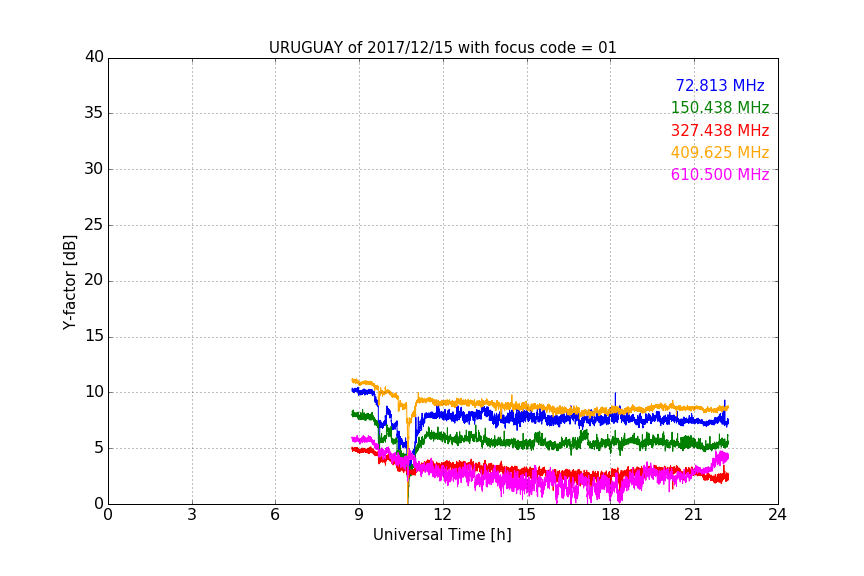
Task: Select the 72.813 MHz legend label
Action: click(x=720, y=86)
